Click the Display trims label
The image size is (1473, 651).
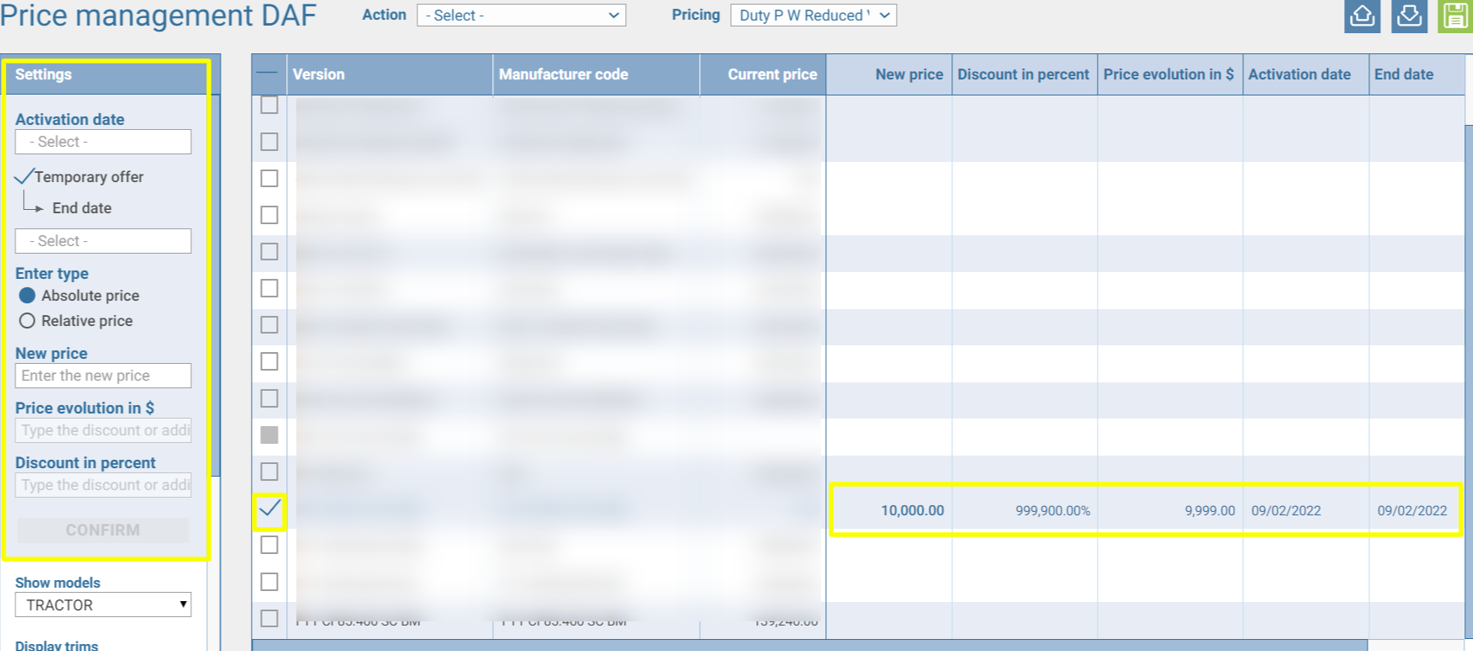[57, 645]
